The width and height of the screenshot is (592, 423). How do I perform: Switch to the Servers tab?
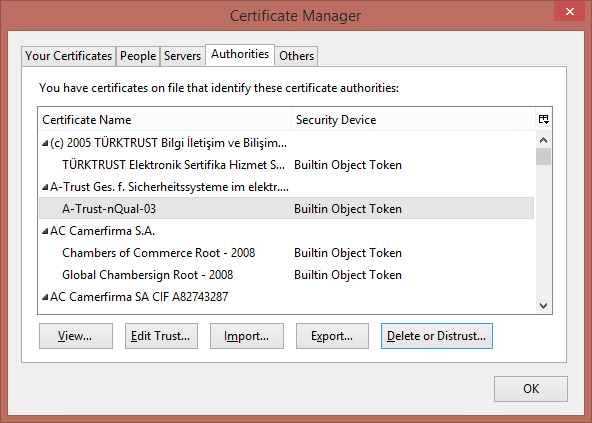pyautogui.click(x=182, y=56)
